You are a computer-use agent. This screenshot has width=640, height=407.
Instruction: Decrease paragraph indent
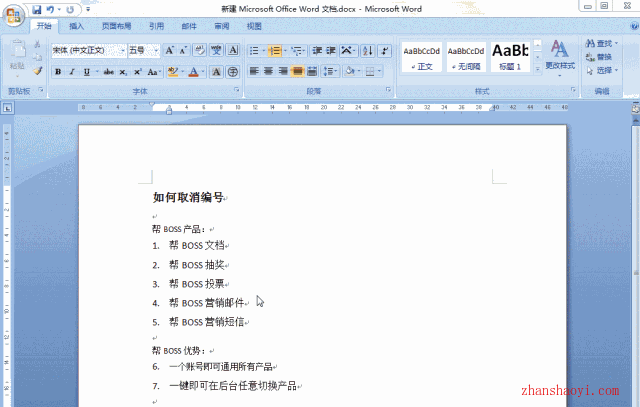tap(317, 51)
